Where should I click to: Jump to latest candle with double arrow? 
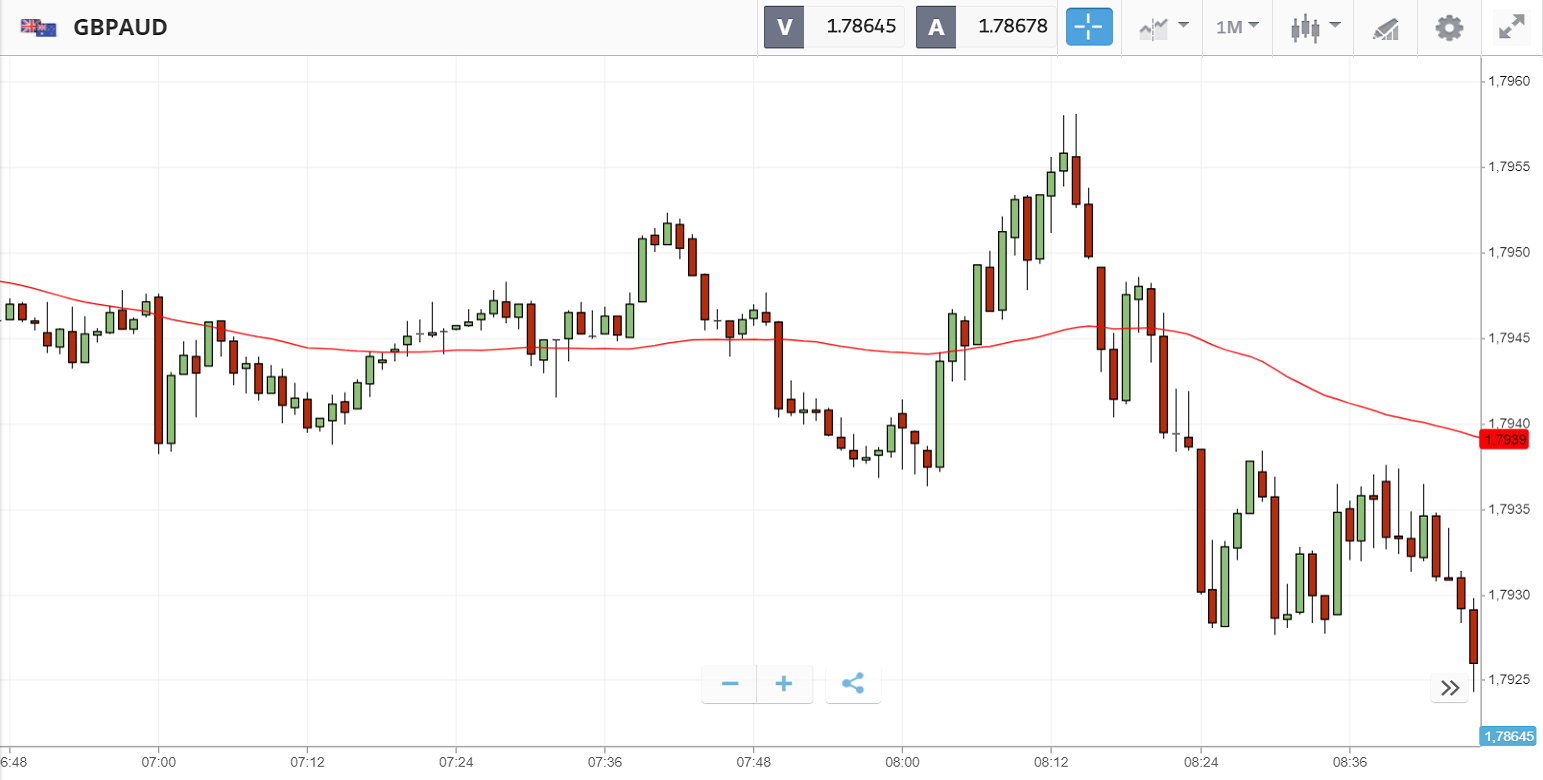(x=1449, y=687)
